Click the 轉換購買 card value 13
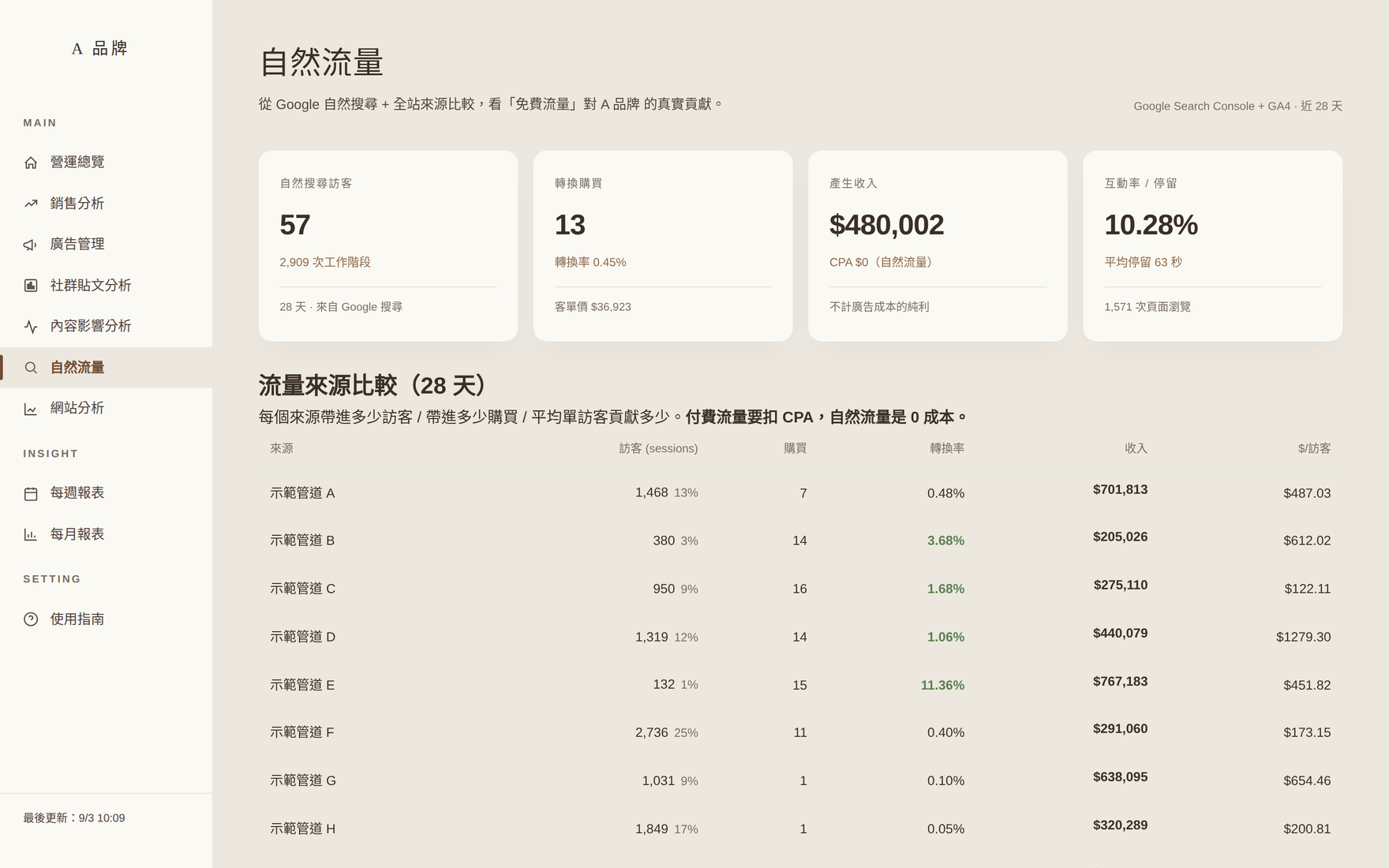This screenshot has height=868, width=1389. click(569, 225)
